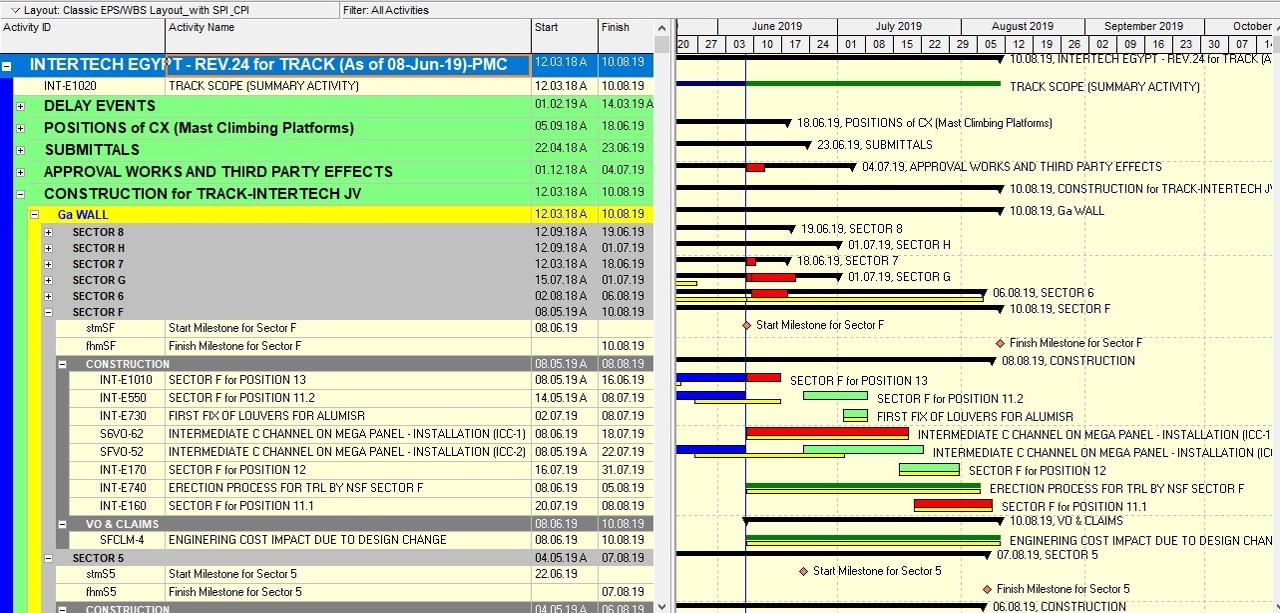Click the Start Milestone for Sector F diamond
This screenshot has height=613, width=1280.
click(746, 325)
